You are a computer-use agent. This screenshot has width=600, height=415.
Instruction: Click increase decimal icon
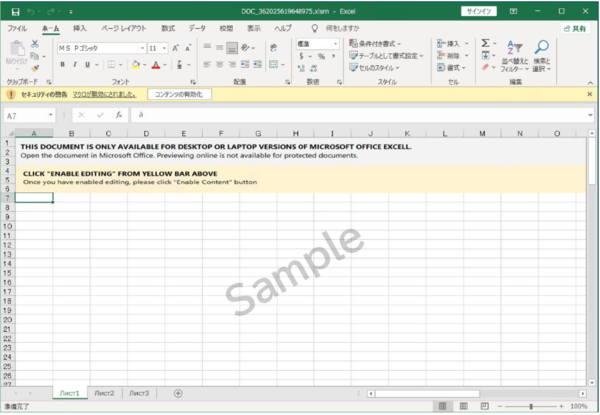click(x=301, y=68)
